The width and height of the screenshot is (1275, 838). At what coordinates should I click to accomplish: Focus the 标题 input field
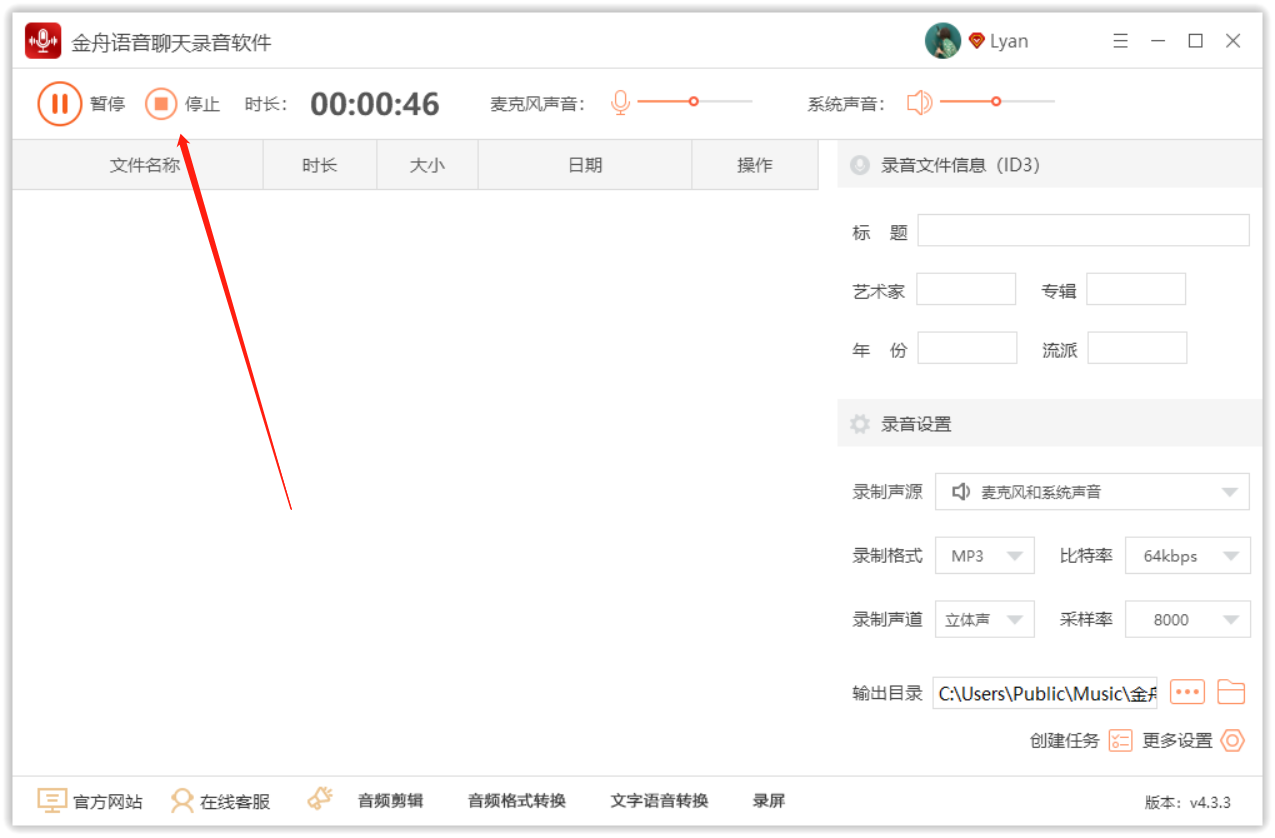1084,230
